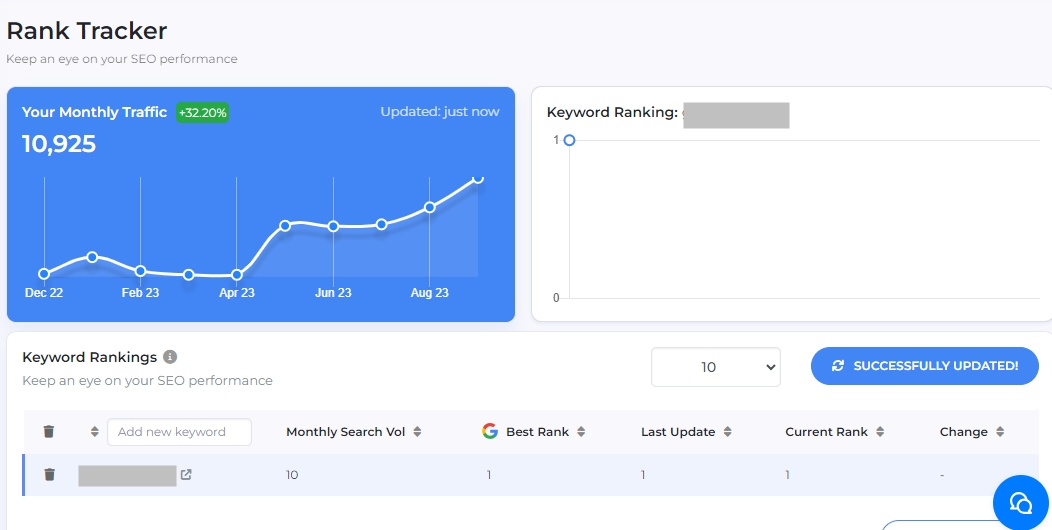Sort by Change column
Image resolution: width=1052 pixels, height=530 pixels.
[1000, 432]
